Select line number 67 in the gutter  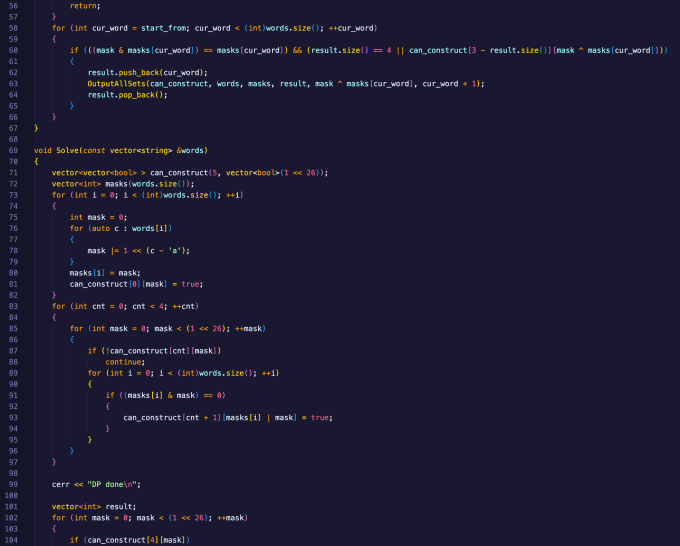[x=13, y=128]
